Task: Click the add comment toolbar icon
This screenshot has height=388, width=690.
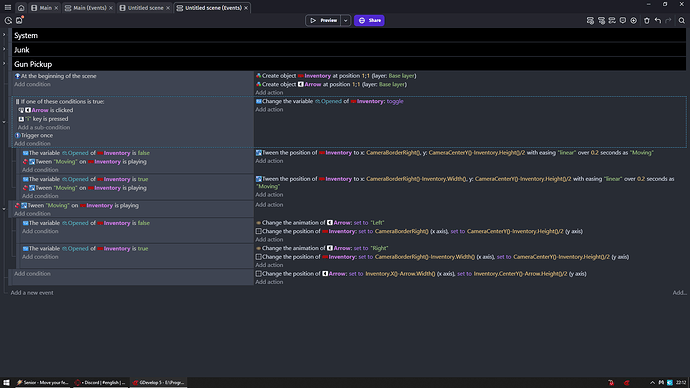Action: [x=623, y=20]
